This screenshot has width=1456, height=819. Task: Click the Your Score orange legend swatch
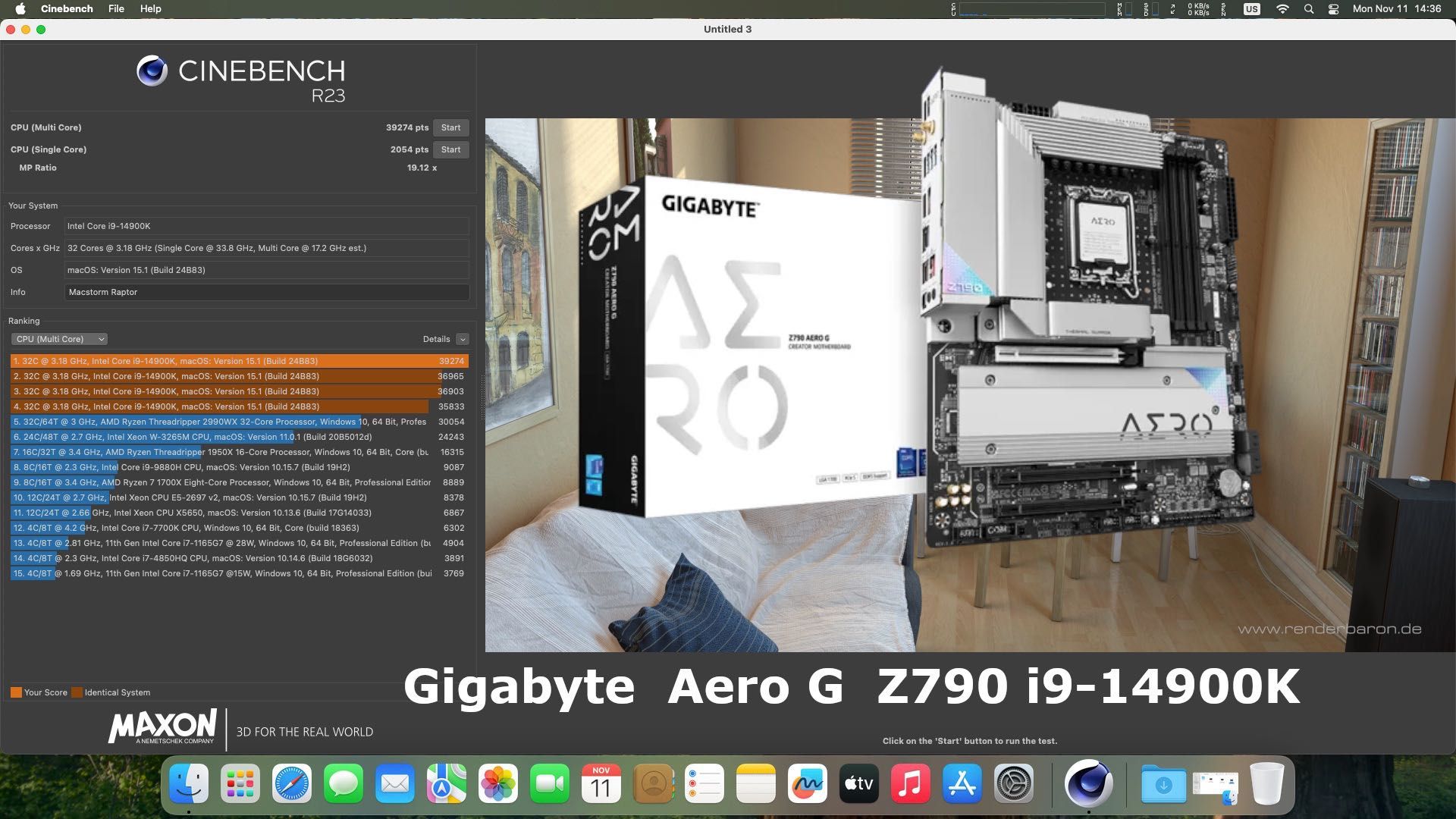(16, 692)
